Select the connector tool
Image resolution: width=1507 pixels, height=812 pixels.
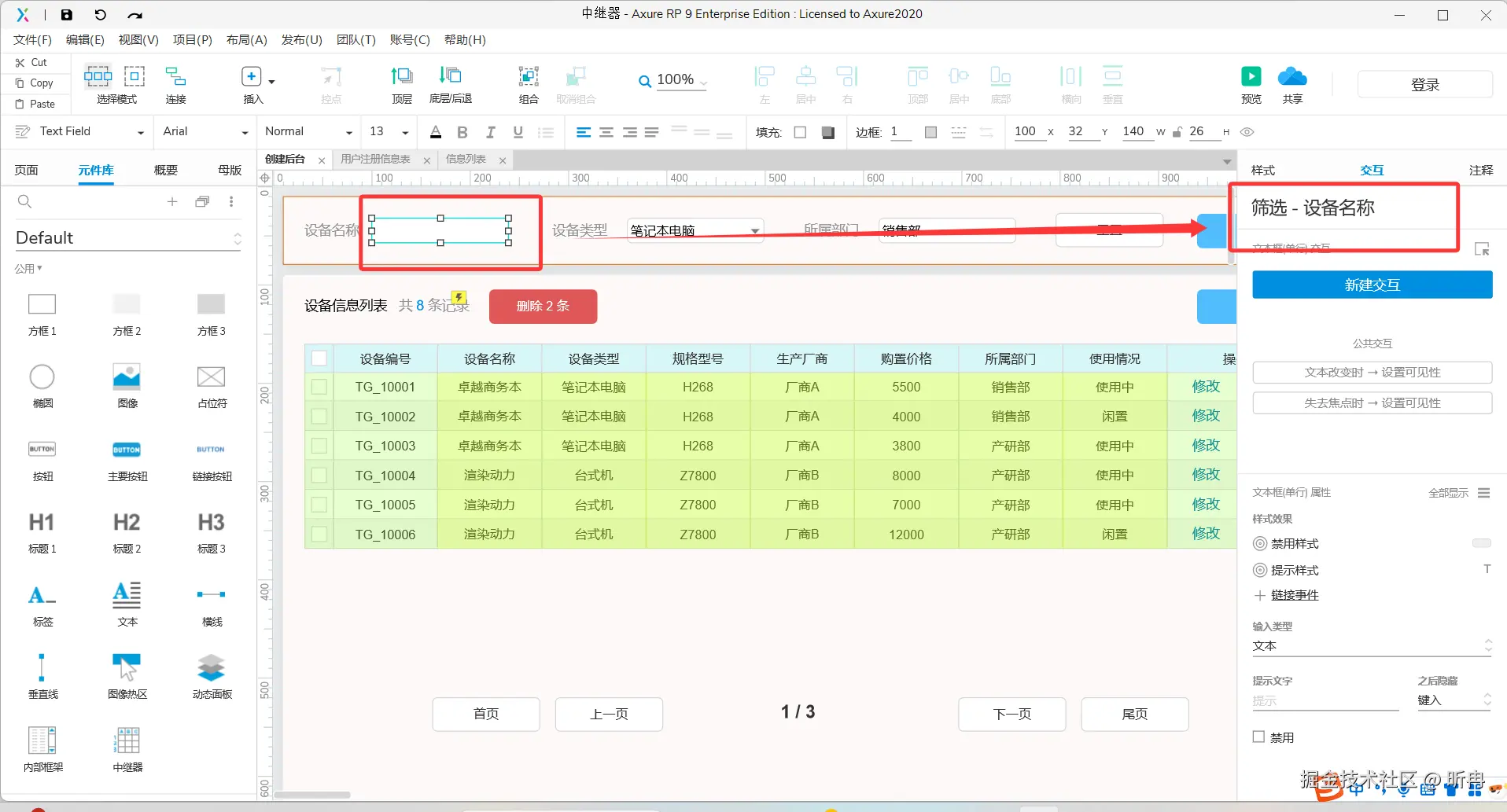pyautogui.click(x=175, y=84)
